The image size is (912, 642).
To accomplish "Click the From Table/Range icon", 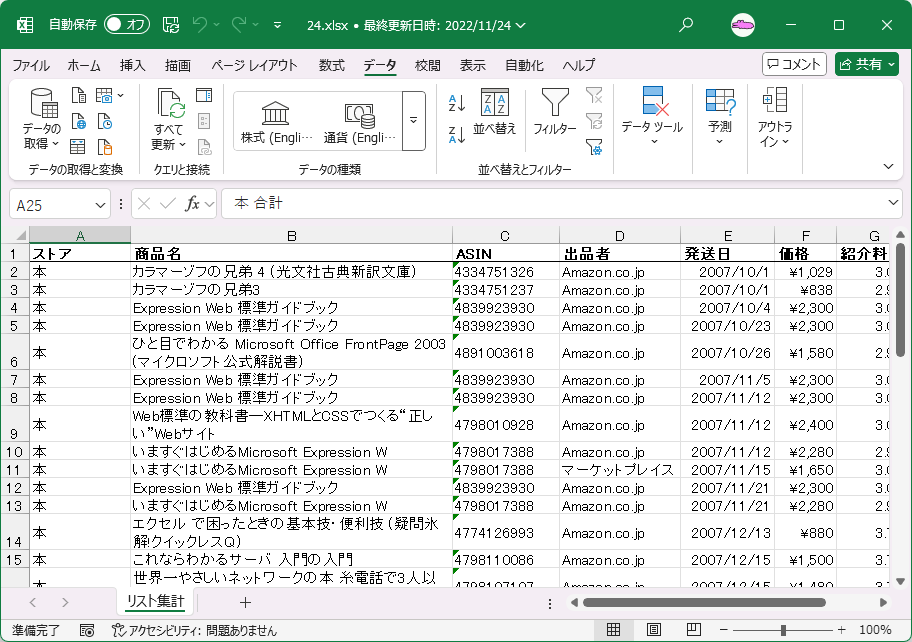I will [77, 147].
